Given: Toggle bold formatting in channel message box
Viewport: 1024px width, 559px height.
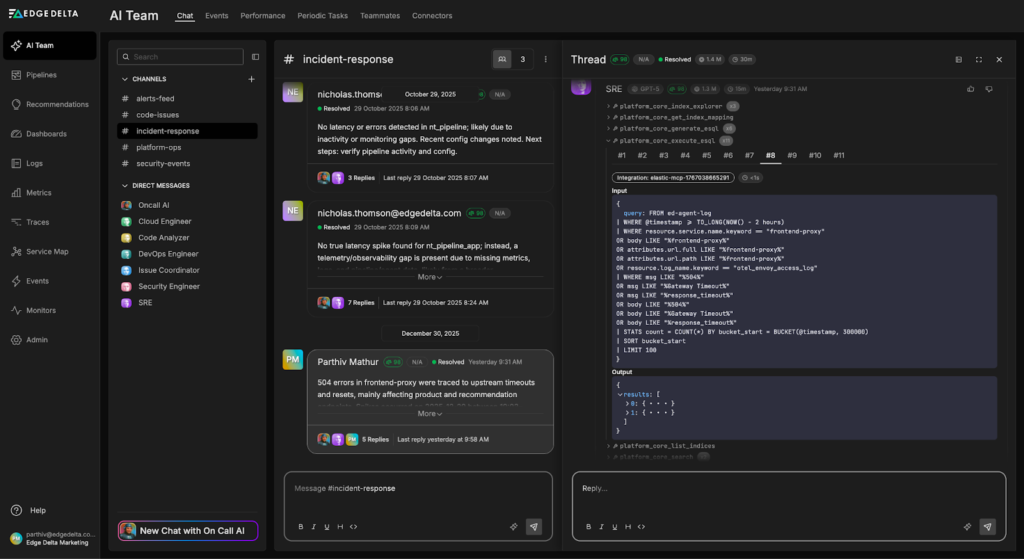Looking at the screenshot, I should (x=298, y=527).
